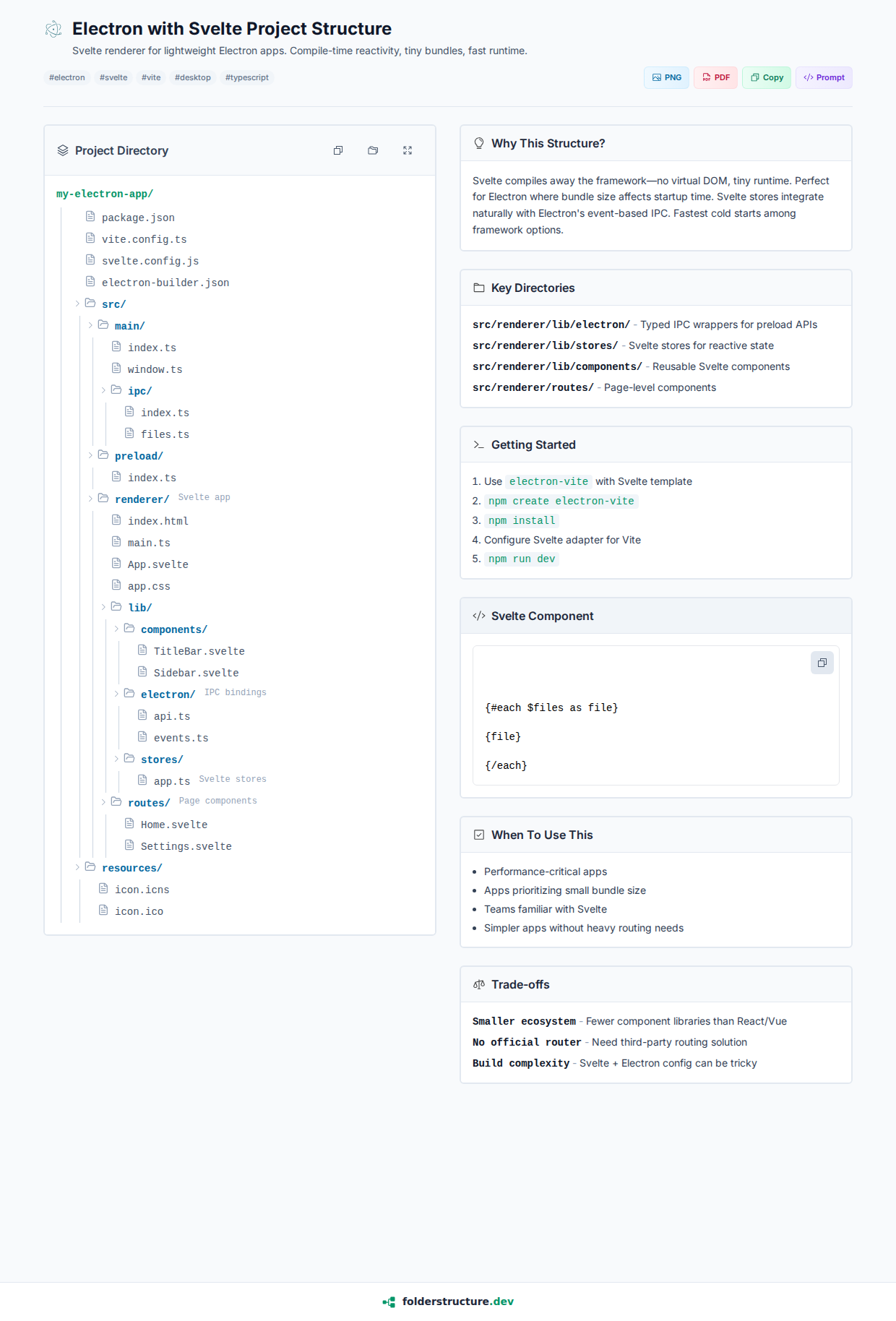Collapse the src/ folder chevron
896x1321 pixels.
point(77,304)
